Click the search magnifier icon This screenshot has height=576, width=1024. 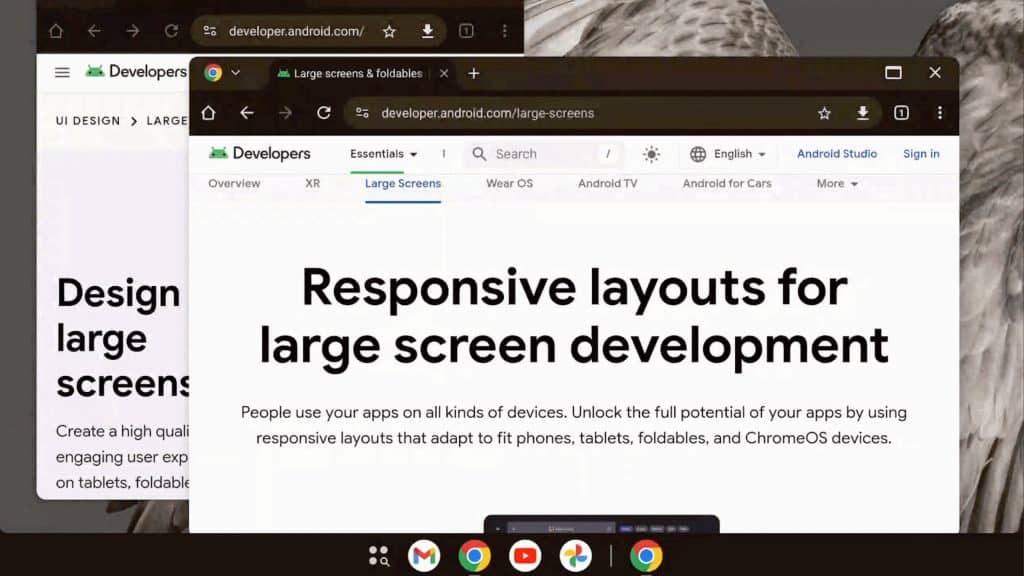[x=479, y=154]
